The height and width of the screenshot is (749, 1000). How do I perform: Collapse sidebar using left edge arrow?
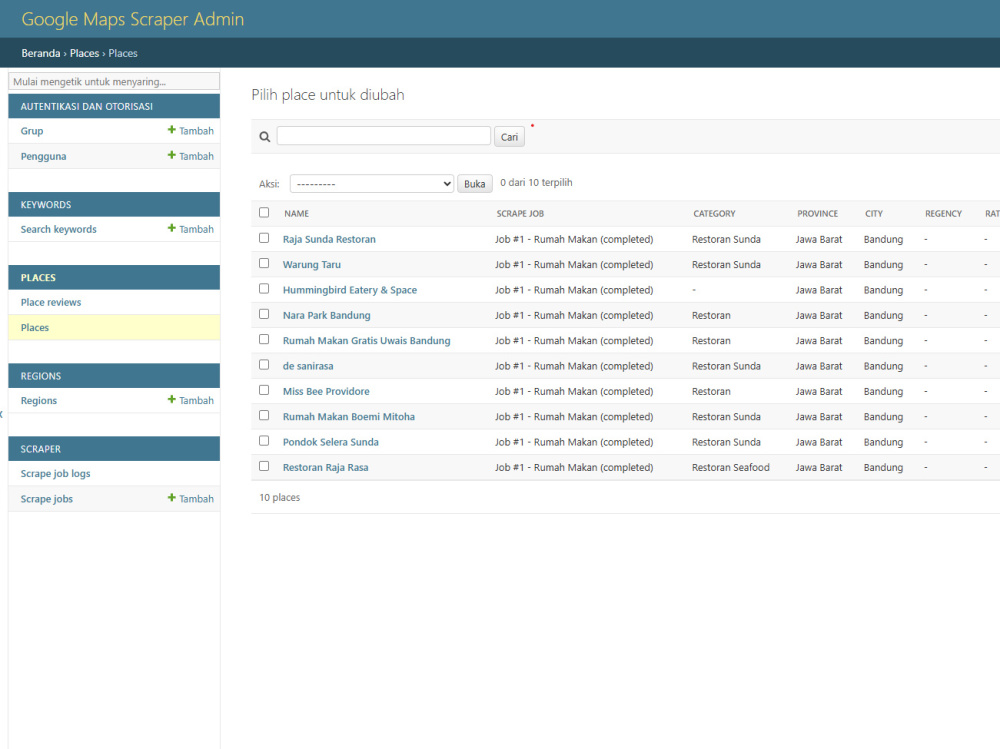point(1,414)
